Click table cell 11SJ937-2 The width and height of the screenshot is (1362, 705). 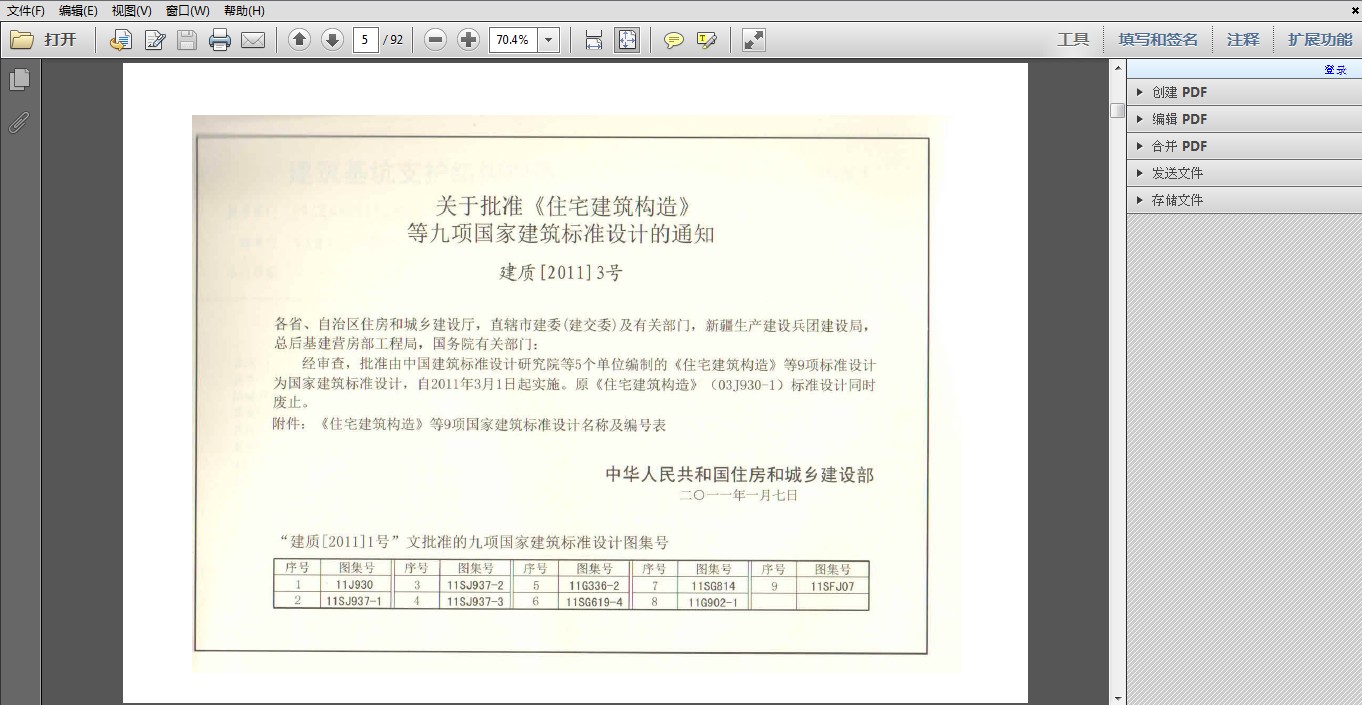click(x=475, y=586)
